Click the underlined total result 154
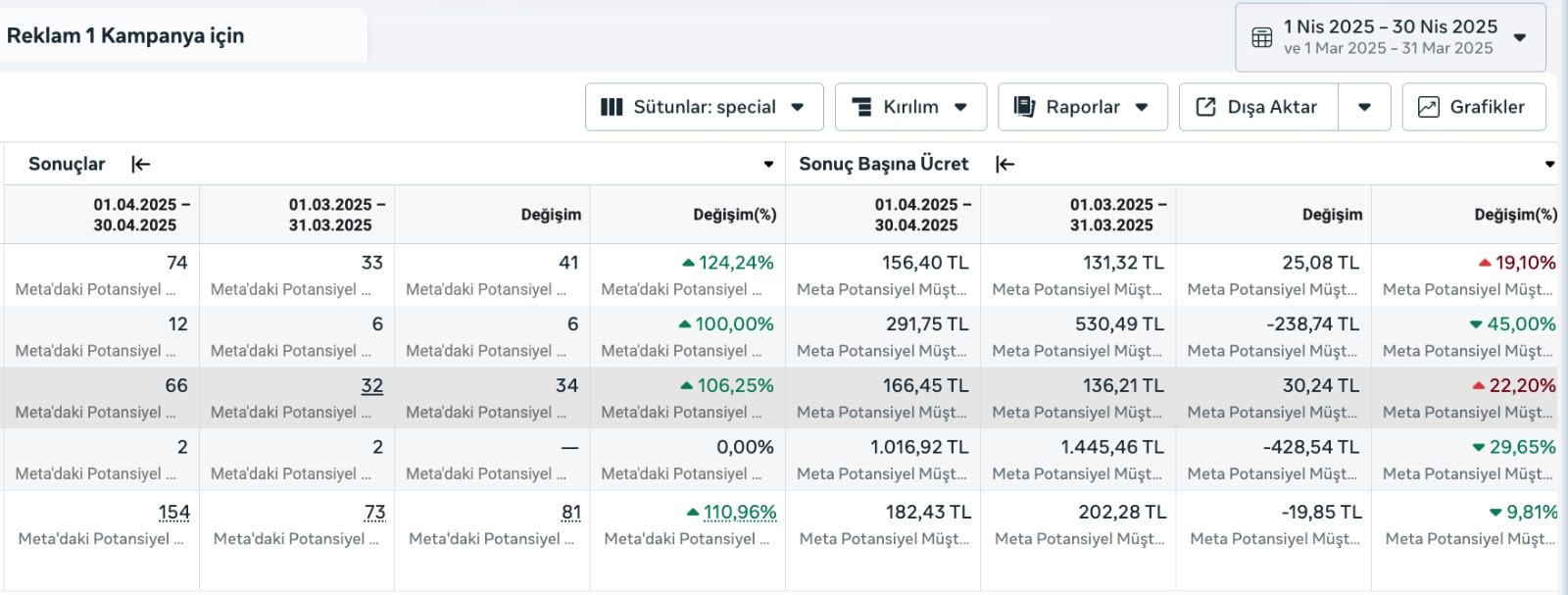The image size is (1568, 595). [x=174, y=513]
